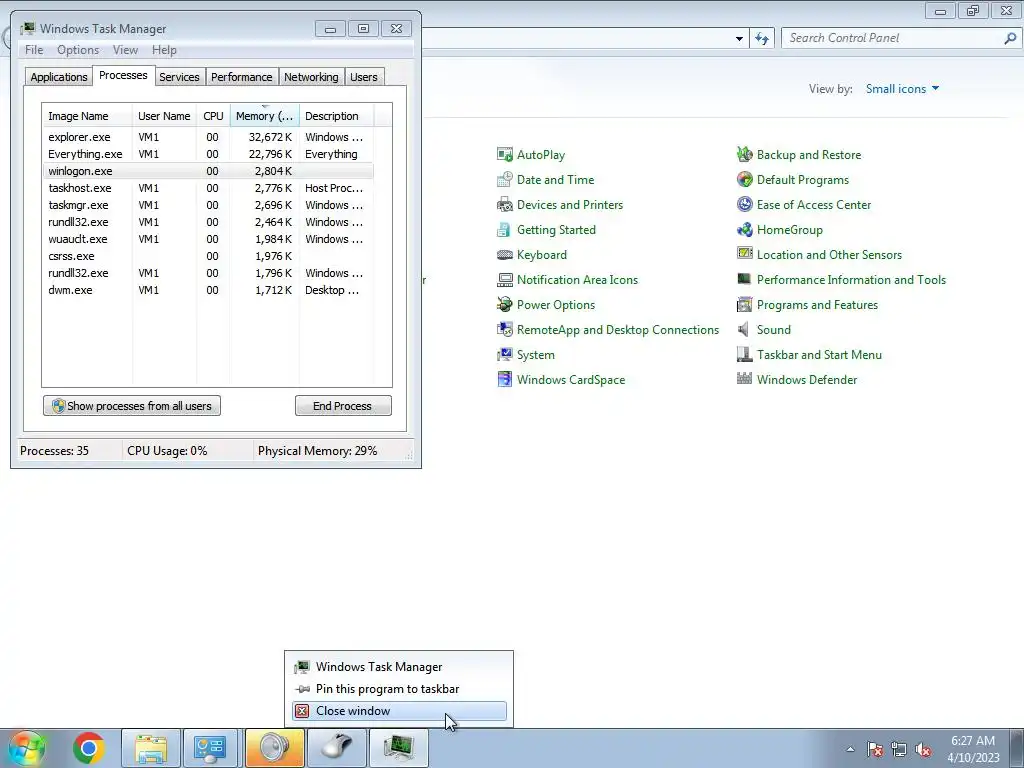Open Taskbar and Start Menu icon

click(x=744, y=355)
